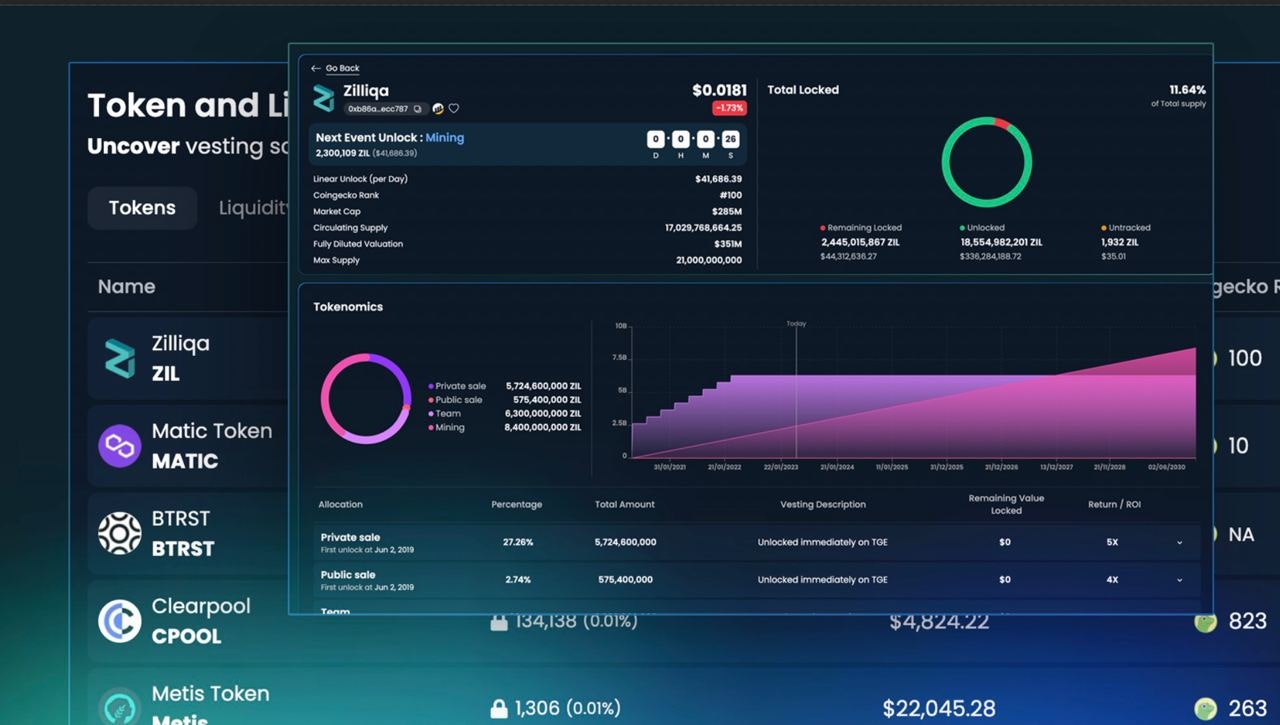
Task: Open the Matic Token row name
Action: (212, 431)
